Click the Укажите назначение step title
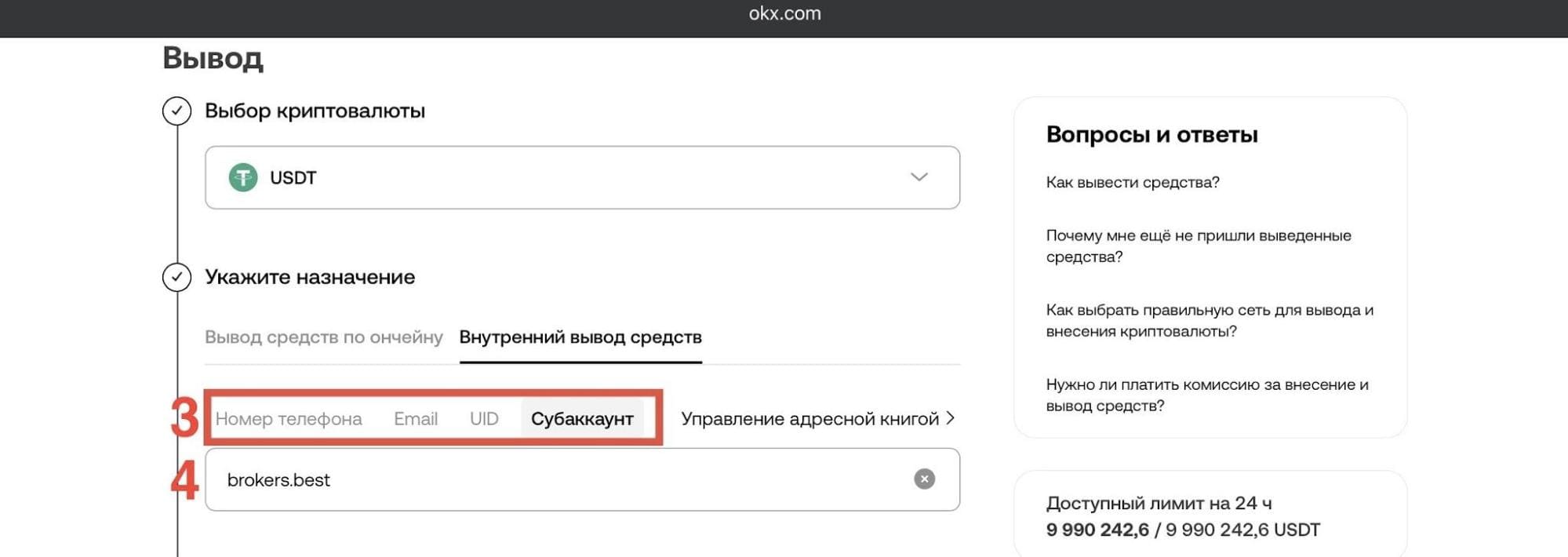1568x557 pixels. (310, 277)
